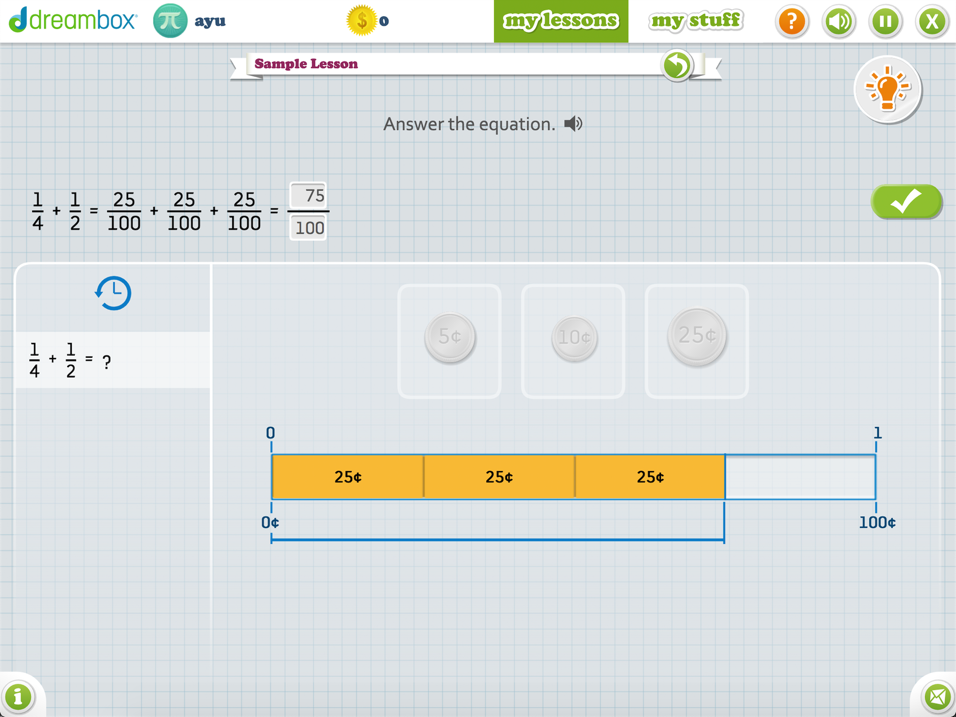Open the orange question mark help
Image resolution: width=956 pixels, height=717 pixels.
click(x=791, y=21)
